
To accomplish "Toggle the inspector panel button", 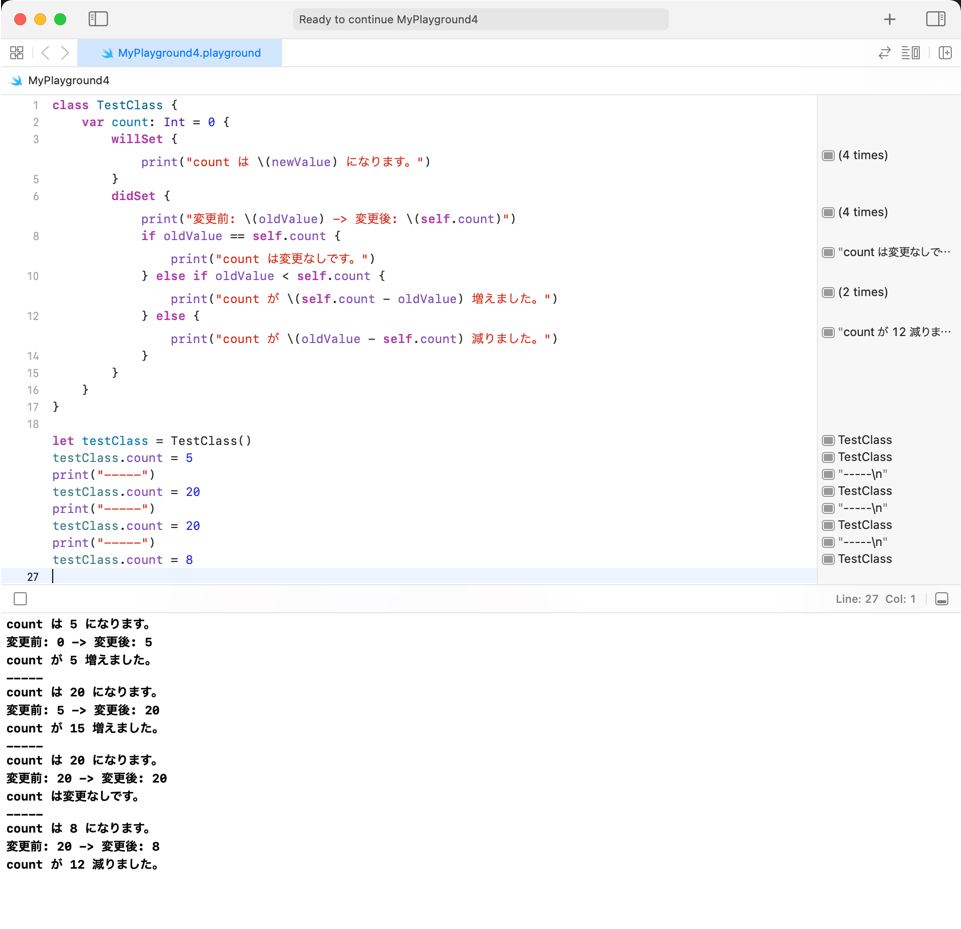I will (935, 19).
